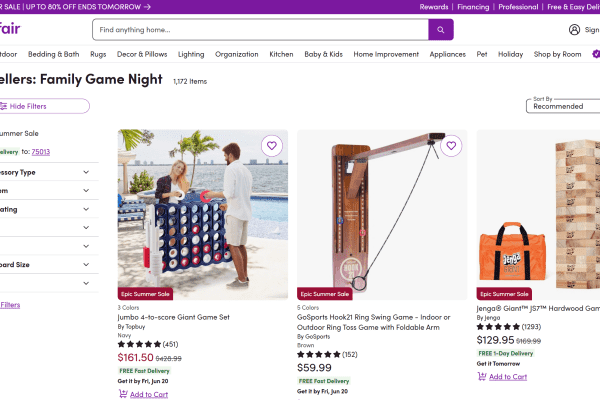This screenshot has height=400, width=600.
Task: Click the 3 Colors label on Jumbo game
Action: 128,307
